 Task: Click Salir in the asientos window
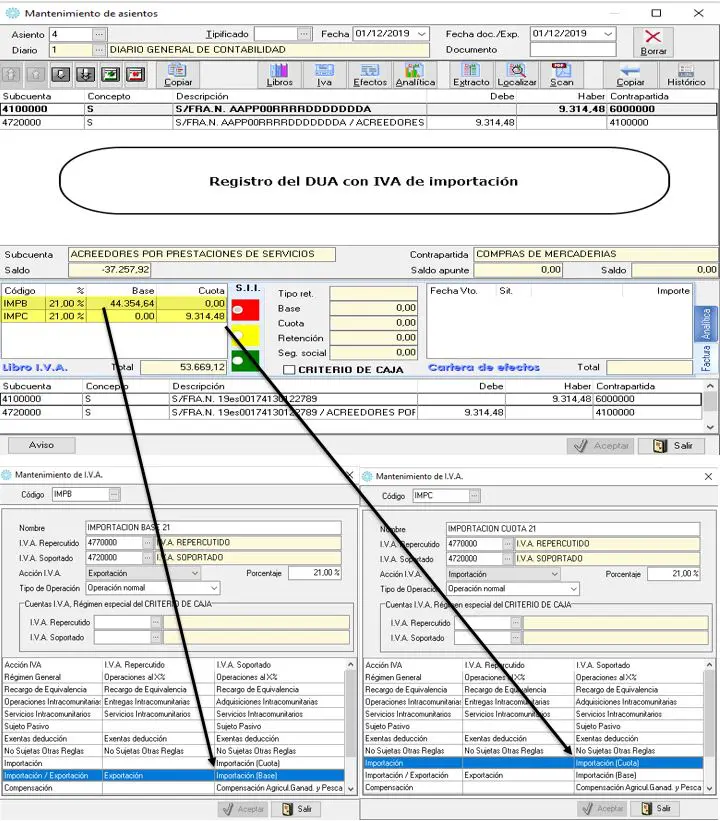pyautogui.click(x=673, y=446)
